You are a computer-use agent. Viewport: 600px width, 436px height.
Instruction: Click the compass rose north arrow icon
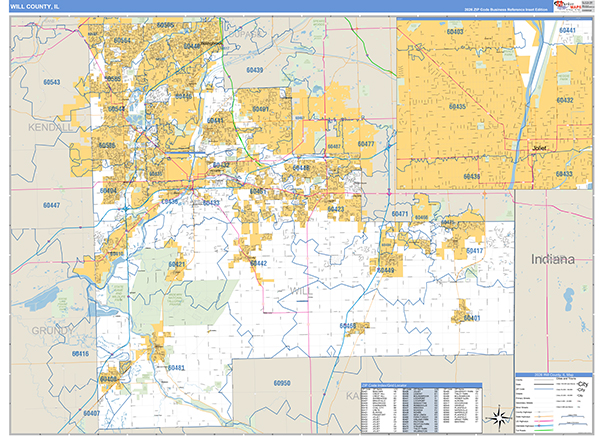tap(500, 418)
